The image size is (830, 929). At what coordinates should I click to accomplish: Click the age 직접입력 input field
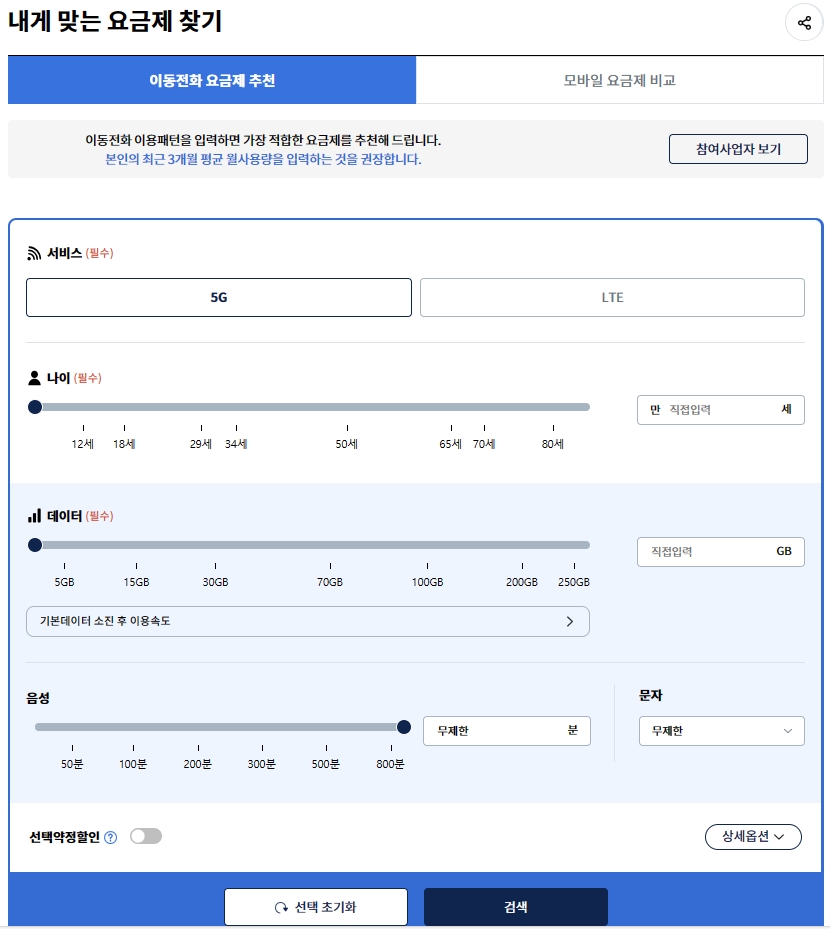click(x=720, y=409)
